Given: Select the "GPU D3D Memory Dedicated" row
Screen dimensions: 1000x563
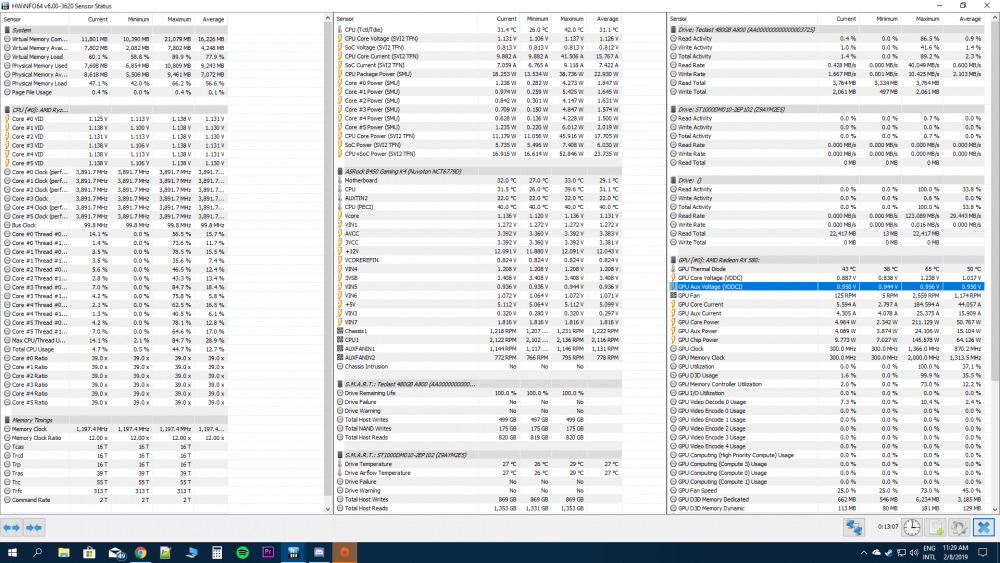Looking at the screenshot, I should 827,499.
